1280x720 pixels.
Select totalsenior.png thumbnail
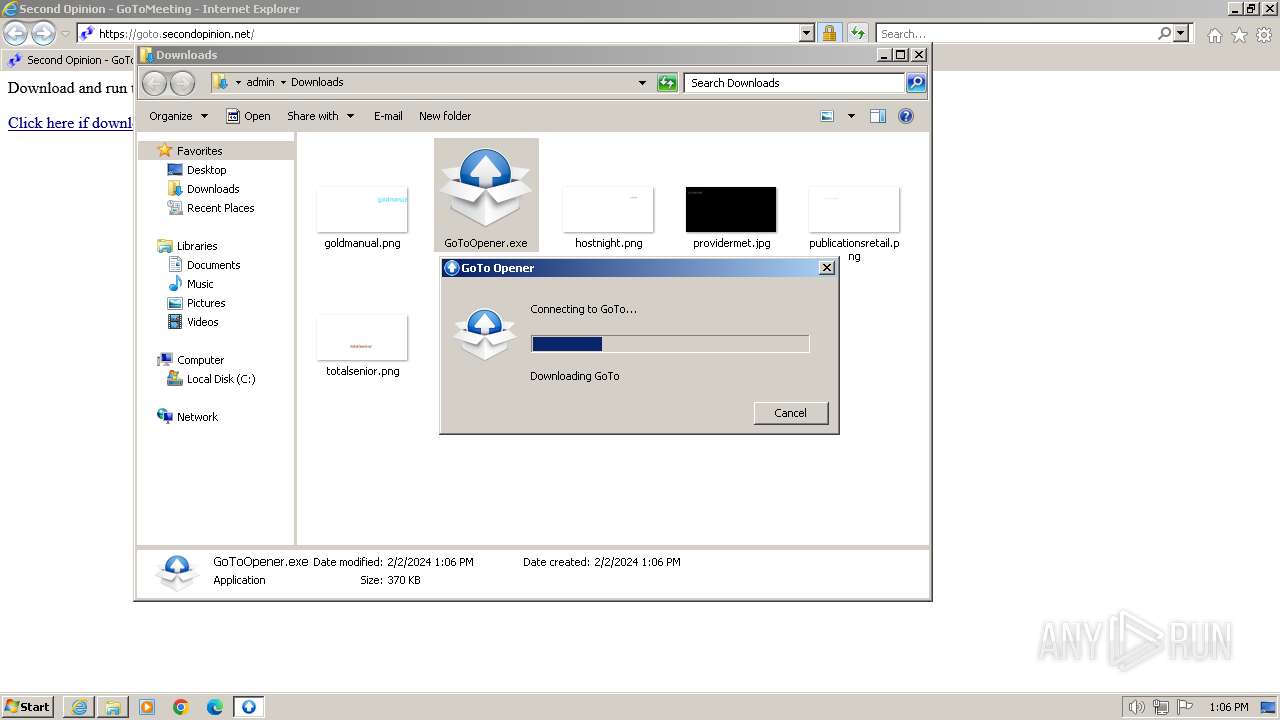(x=362, y=337)
